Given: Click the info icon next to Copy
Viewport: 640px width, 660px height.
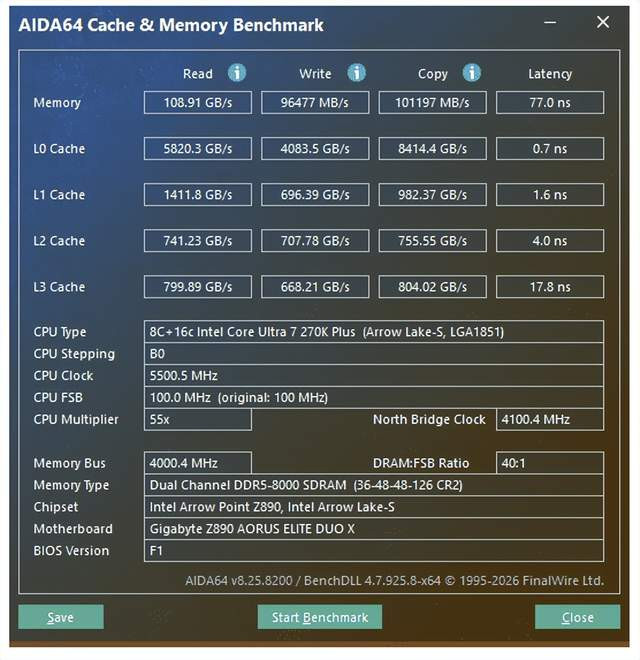Looking at the screenshot, I should pyautogui.click(x=472, y=73).
